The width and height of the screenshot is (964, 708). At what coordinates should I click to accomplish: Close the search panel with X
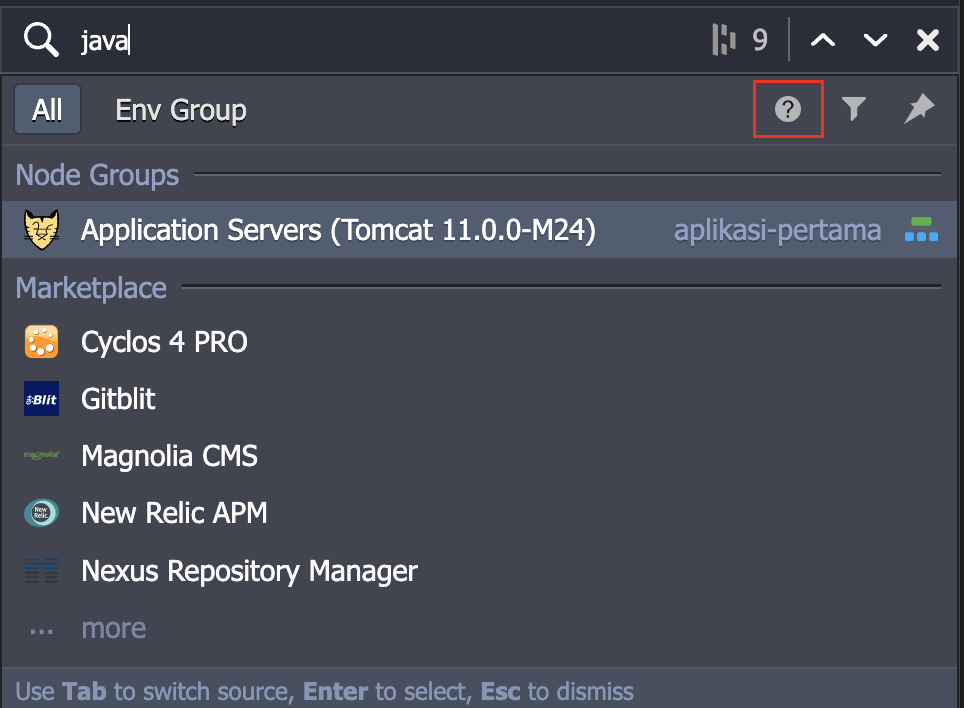pos(928,41)
